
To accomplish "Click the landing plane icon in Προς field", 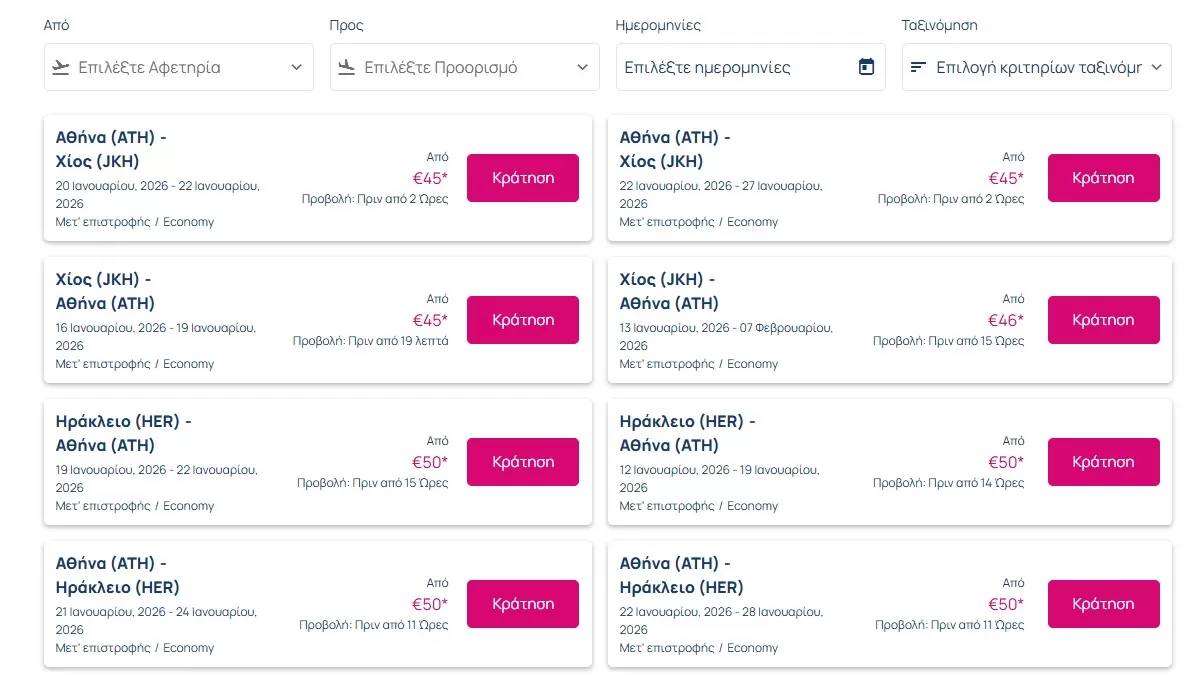I will point(347,67).
